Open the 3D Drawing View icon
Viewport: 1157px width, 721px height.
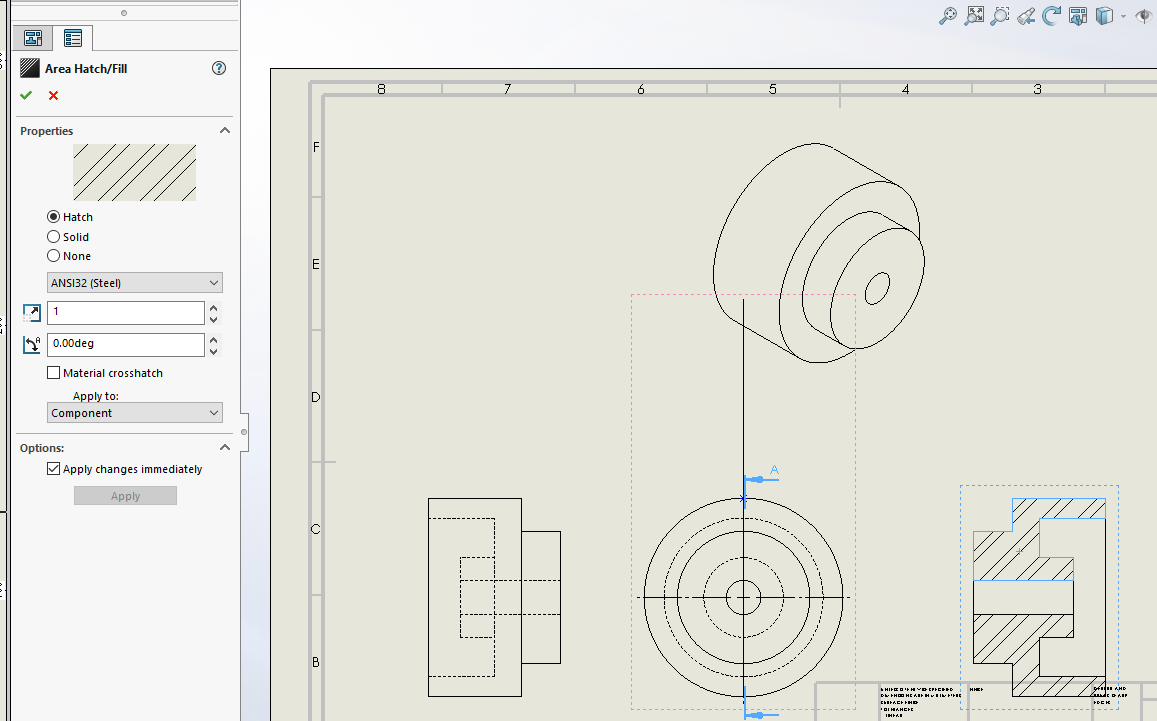pos(1078,15)
